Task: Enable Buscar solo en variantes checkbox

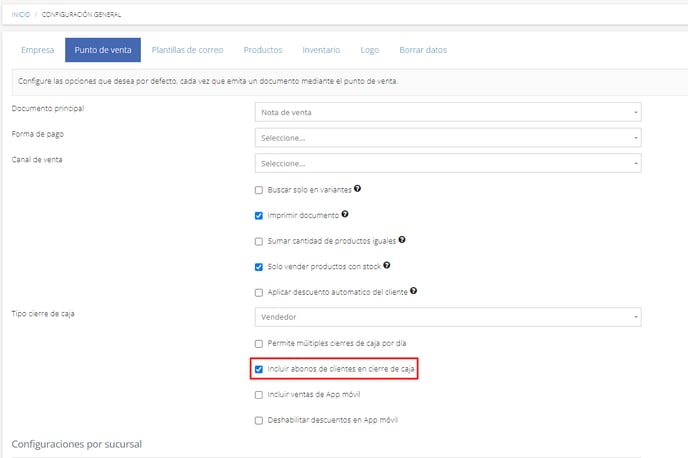Action: tap(259, 190)
